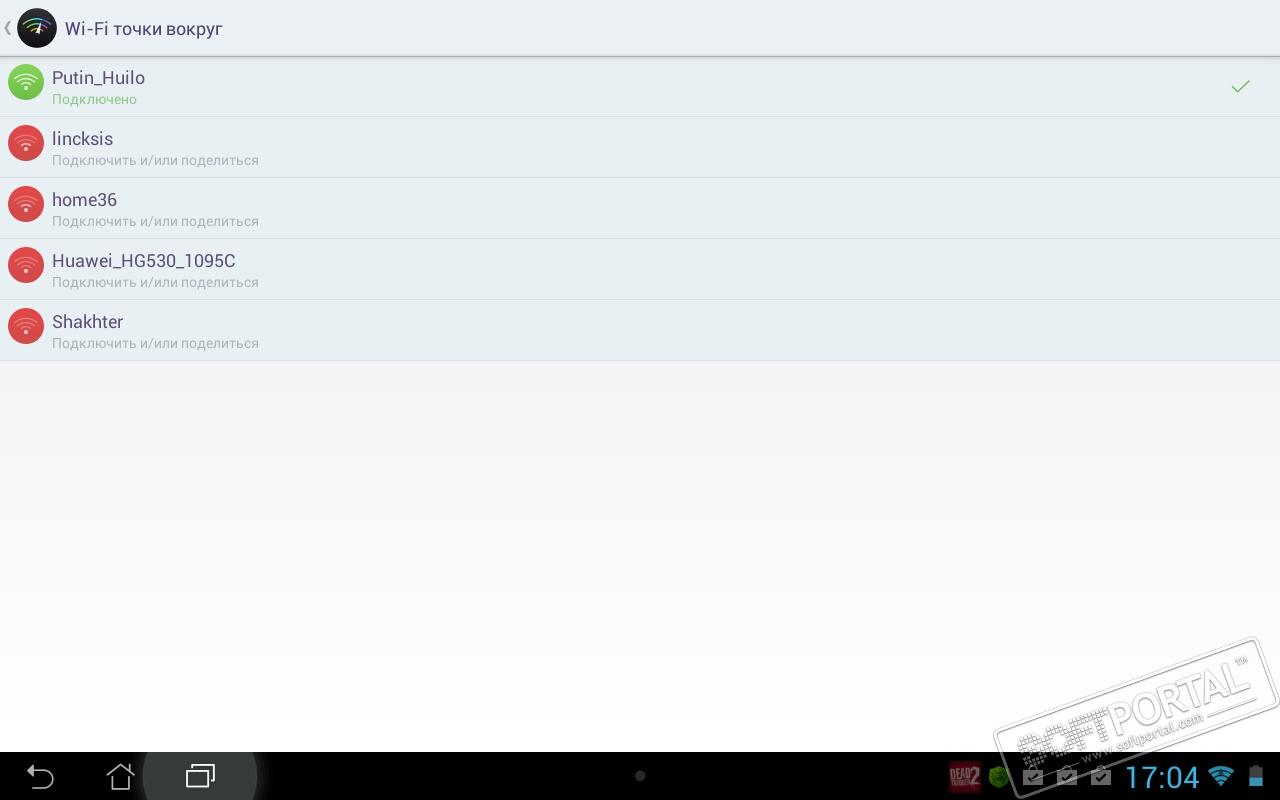Open the recent apps button
The height and width of the screenshot is (800, 1280).
(x=200, y=776)
